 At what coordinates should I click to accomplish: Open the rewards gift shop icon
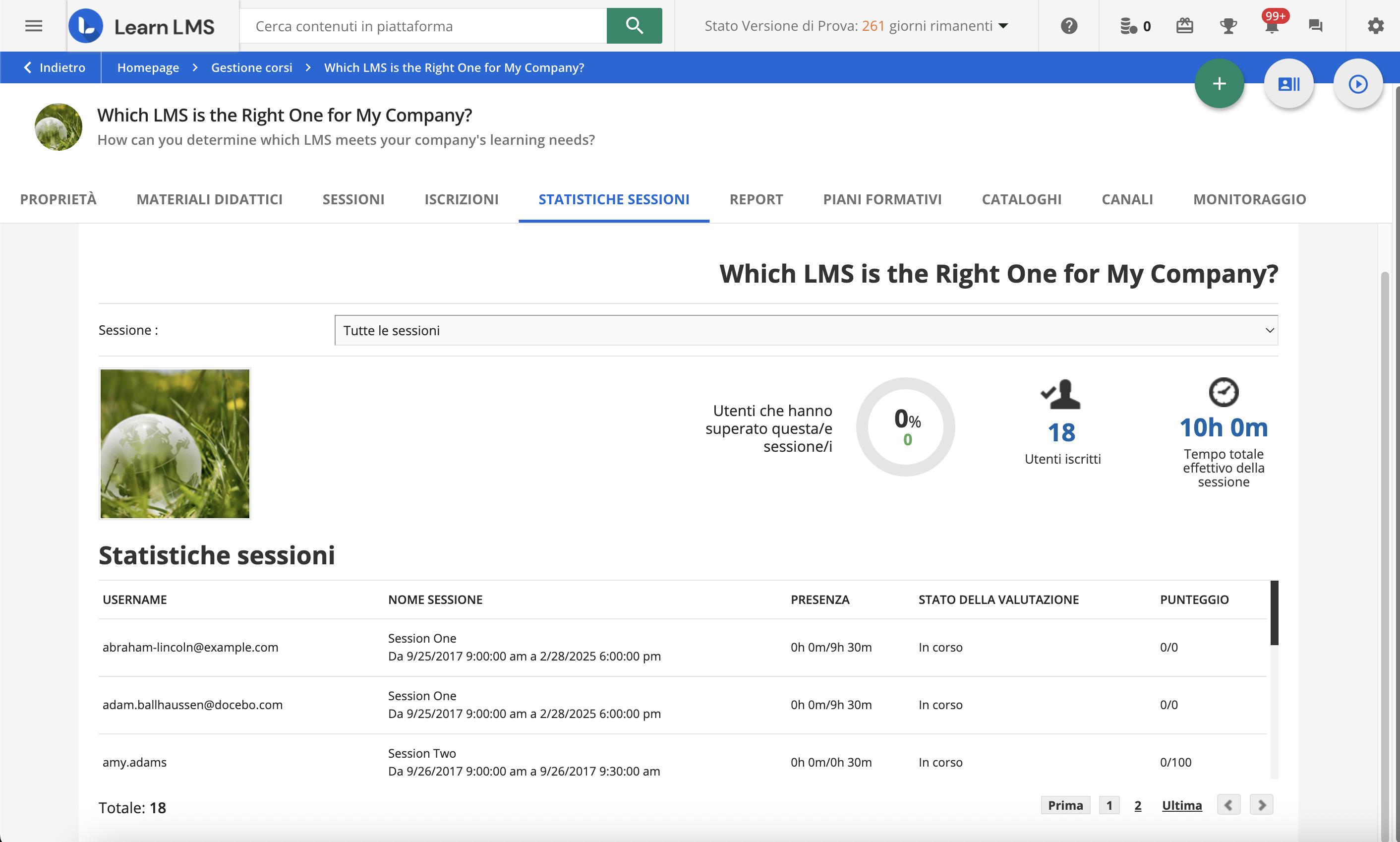tap(1184, 25)
